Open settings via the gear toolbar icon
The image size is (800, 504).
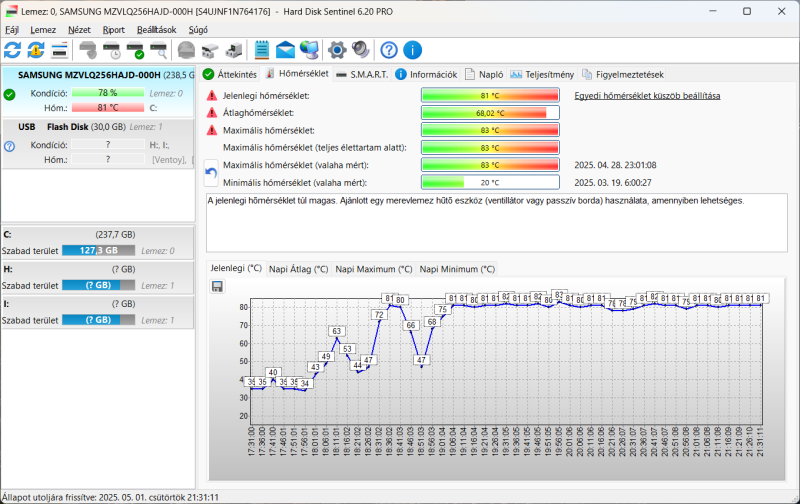[x=337, y=50]
